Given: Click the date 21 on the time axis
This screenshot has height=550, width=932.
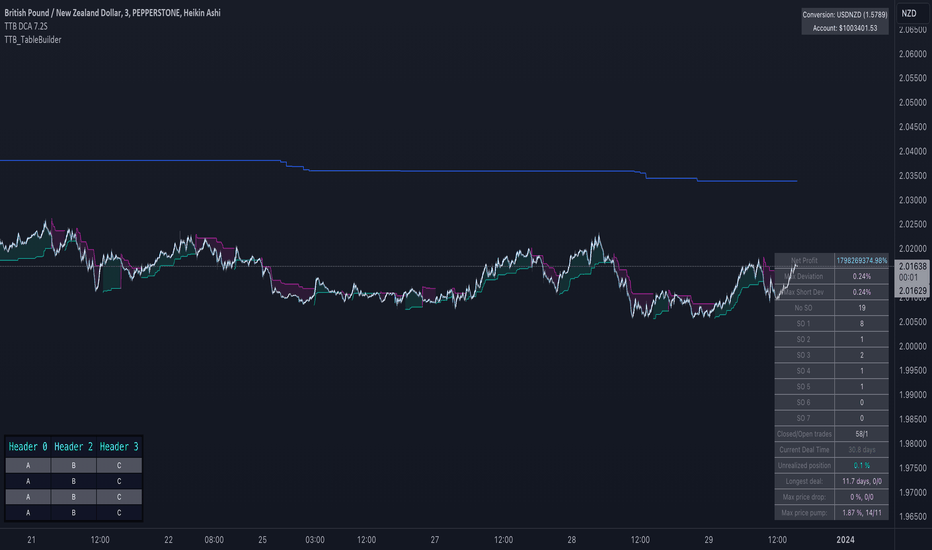Looking at the screenshot, I should click(32, 540).
